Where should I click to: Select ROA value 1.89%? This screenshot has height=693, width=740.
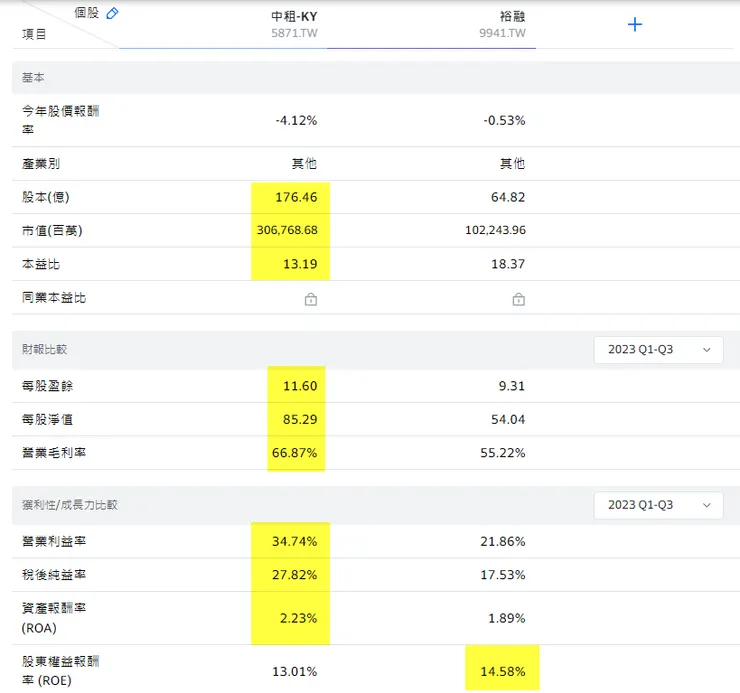click(x=506, y=618)
